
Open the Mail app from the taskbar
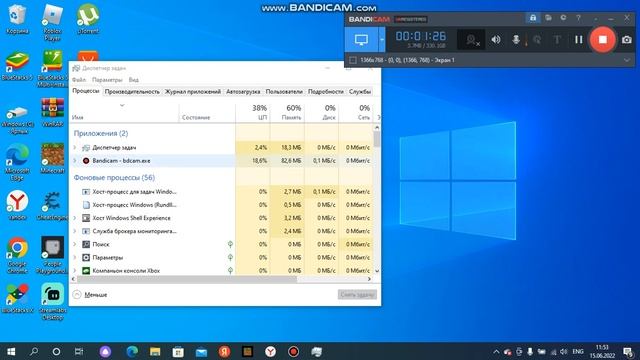click(x=201, y=351)
